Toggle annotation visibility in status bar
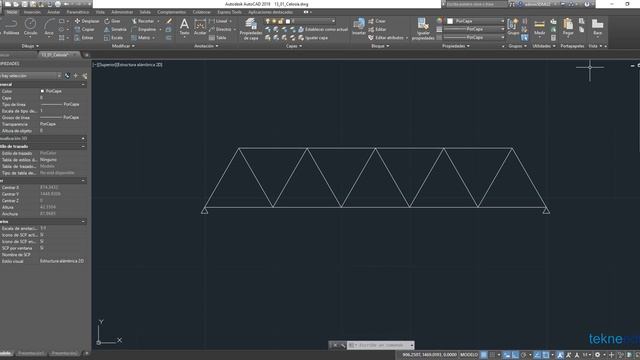 tap(560, 355)
